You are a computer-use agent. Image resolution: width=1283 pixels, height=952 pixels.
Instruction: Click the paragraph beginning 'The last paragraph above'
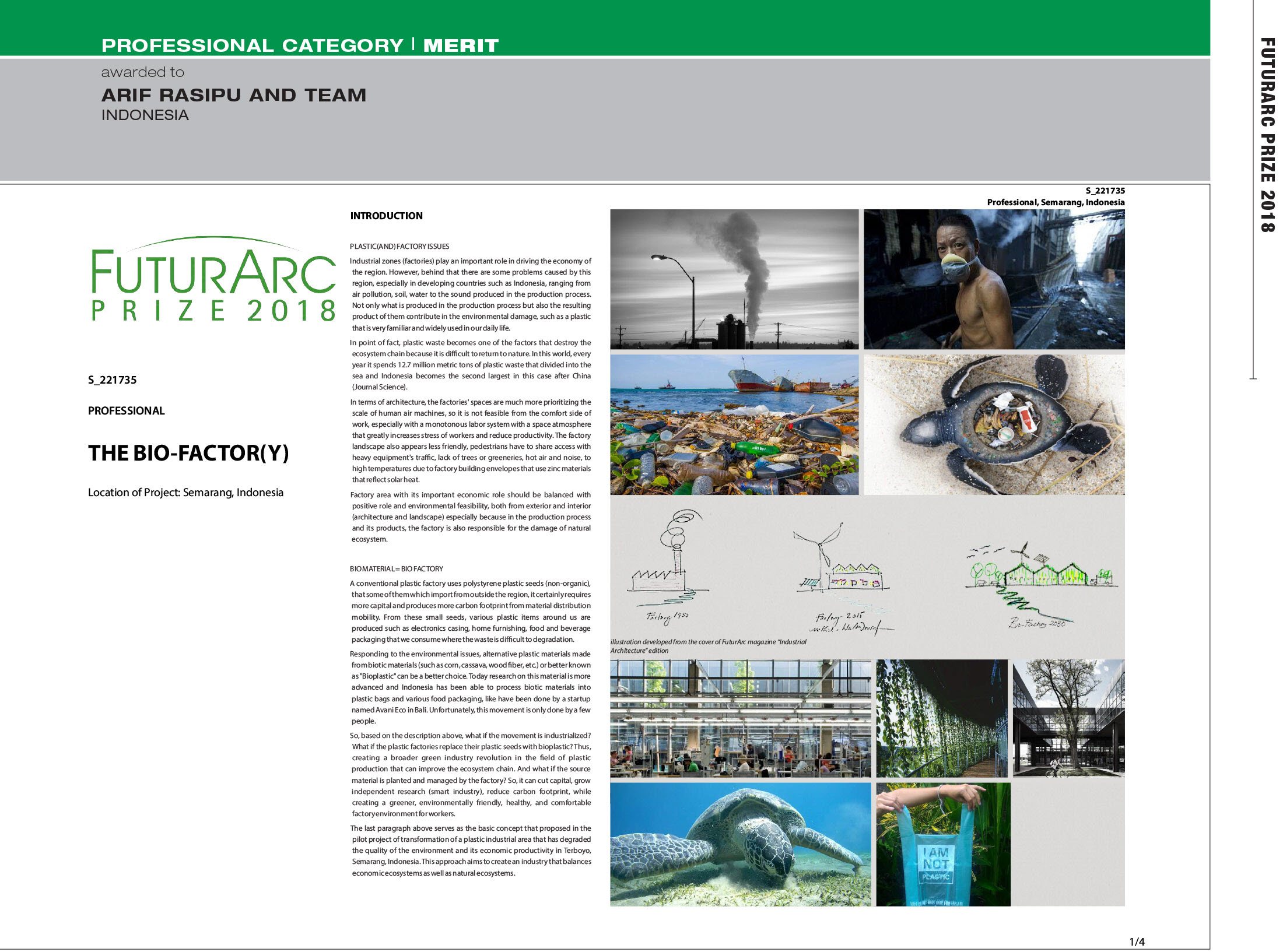click(x=471, y=851)
